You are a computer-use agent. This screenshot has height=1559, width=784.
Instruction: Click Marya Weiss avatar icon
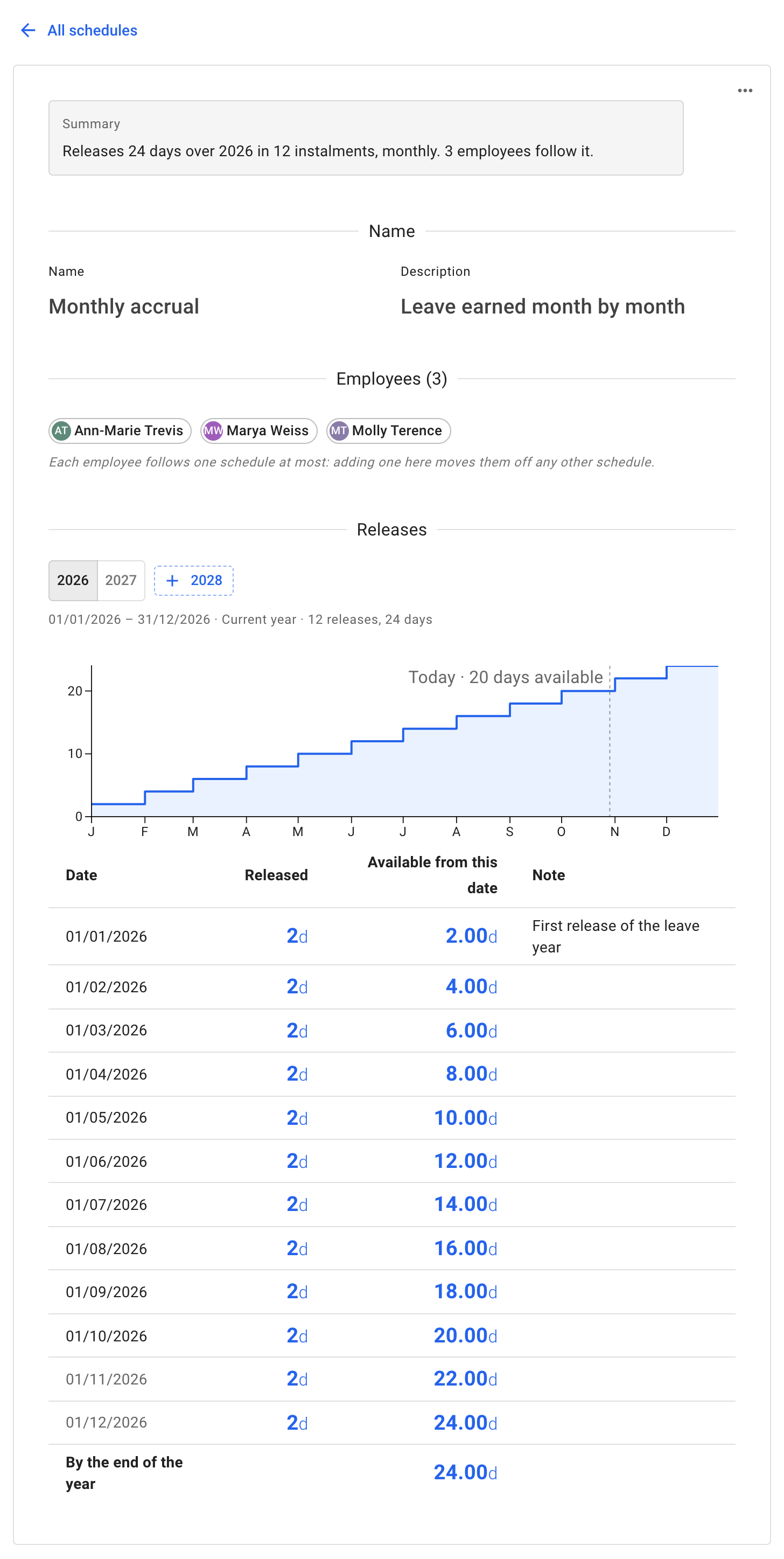[213, 431]
